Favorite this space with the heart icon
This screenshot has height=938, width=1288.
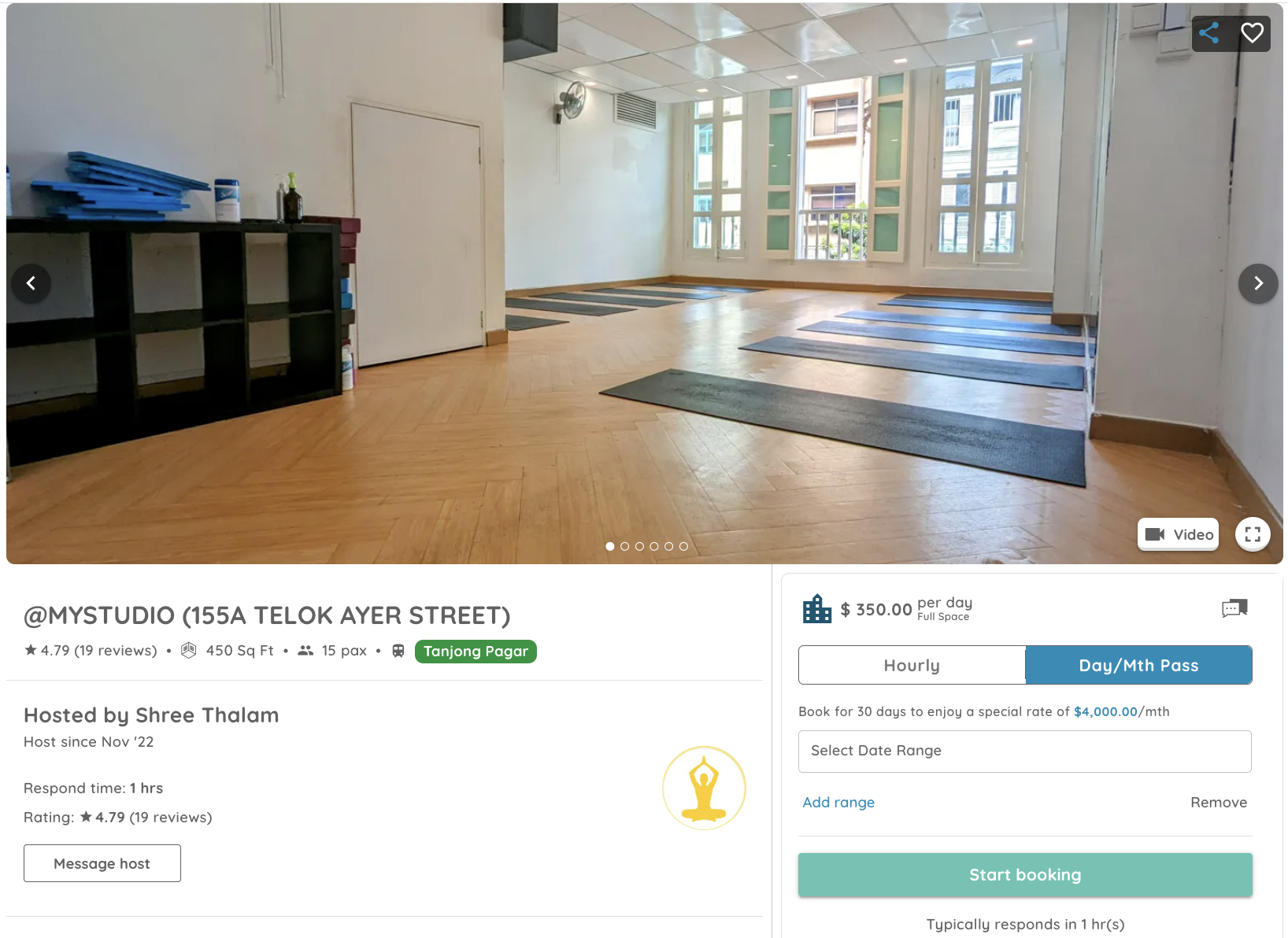[x=1252, y=33]
